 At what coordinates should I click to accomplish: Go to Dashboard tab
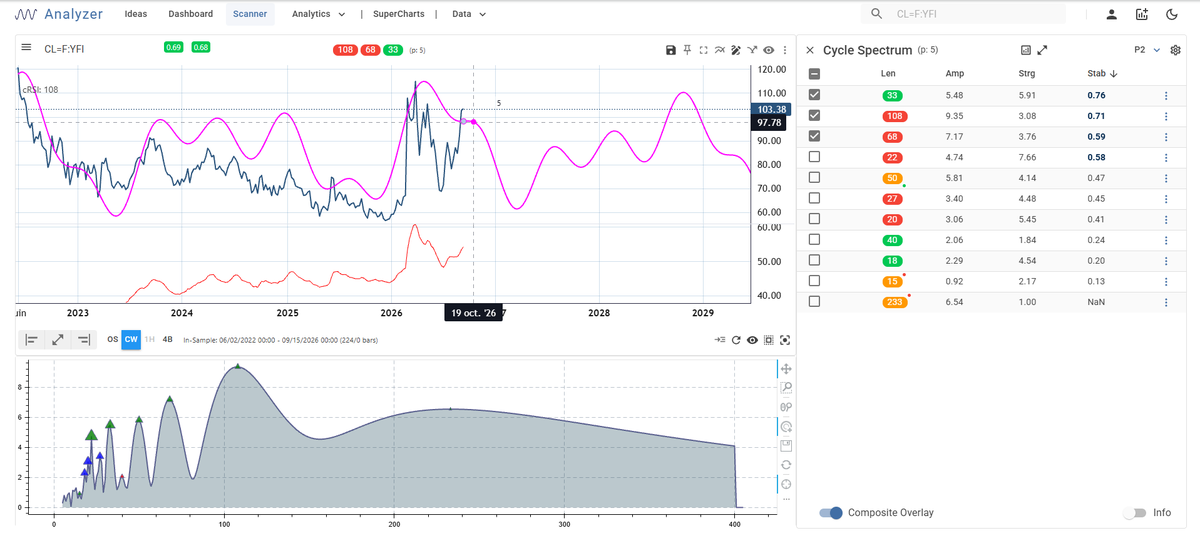click(x=190, y=14)
